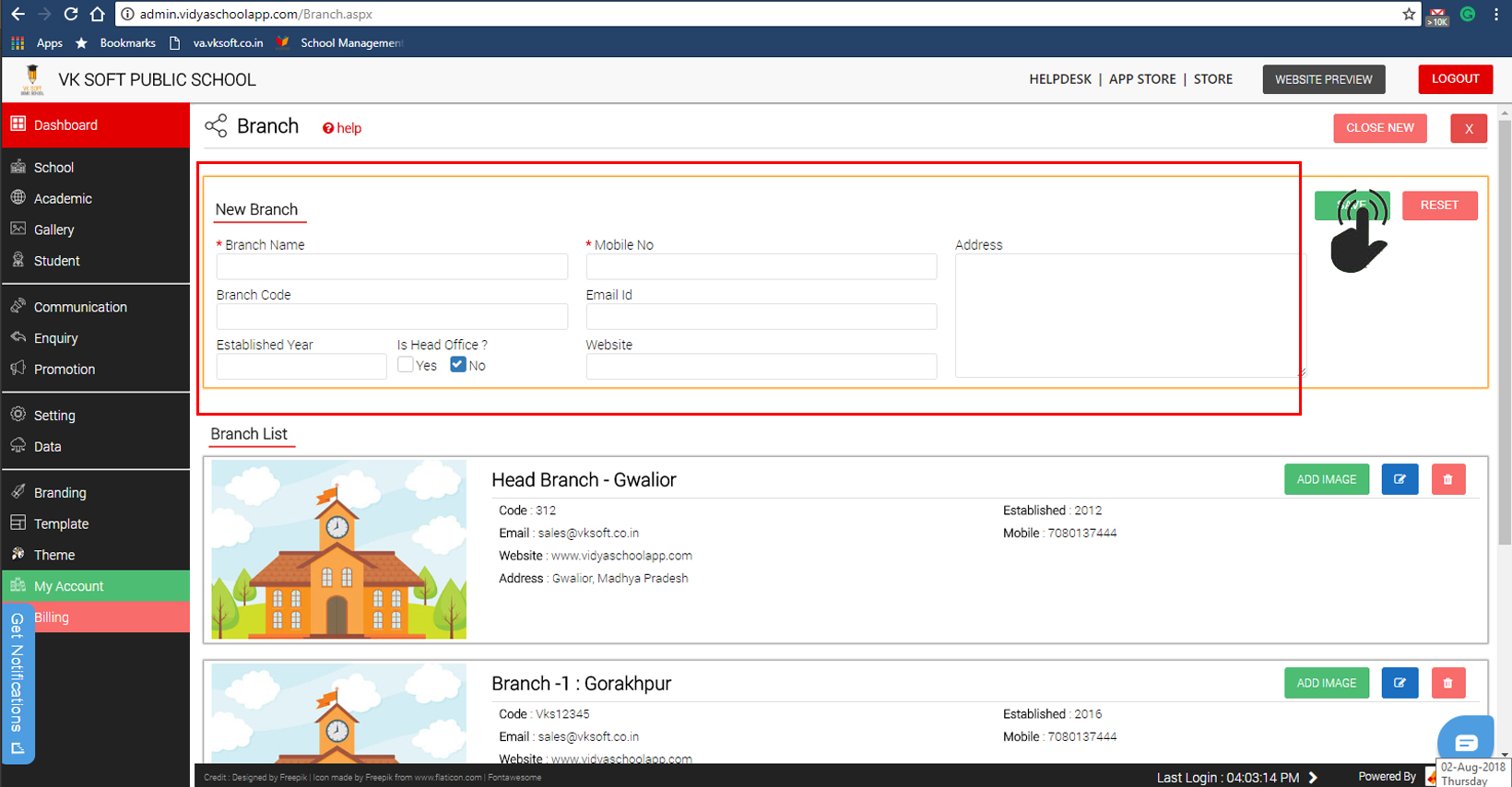The height and width of the screenshot is (787, 1512).
Task: Focus the Website field
Action: click(762, 366)
